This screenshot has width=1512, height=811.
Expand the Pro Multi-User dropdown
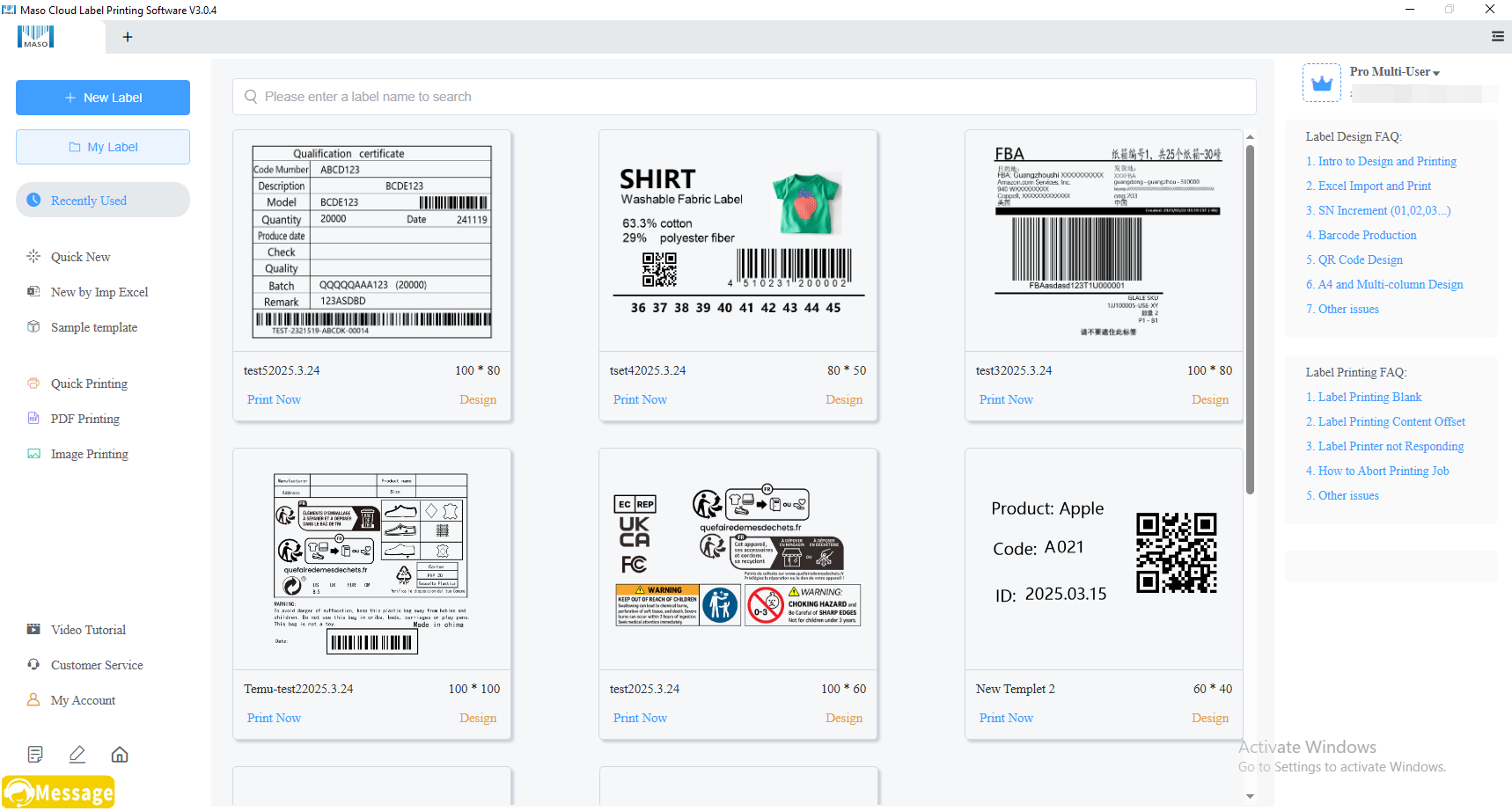pos(1395,72)
